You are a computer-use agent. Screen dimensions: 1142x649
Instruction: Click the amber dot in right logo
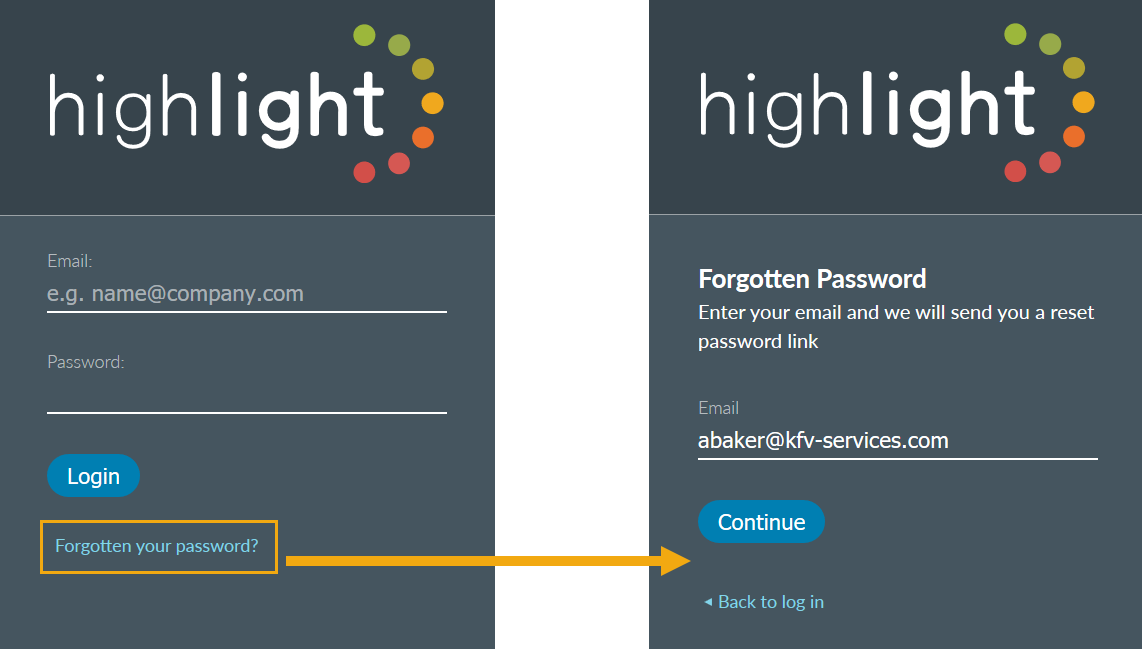coord(1083,102)
